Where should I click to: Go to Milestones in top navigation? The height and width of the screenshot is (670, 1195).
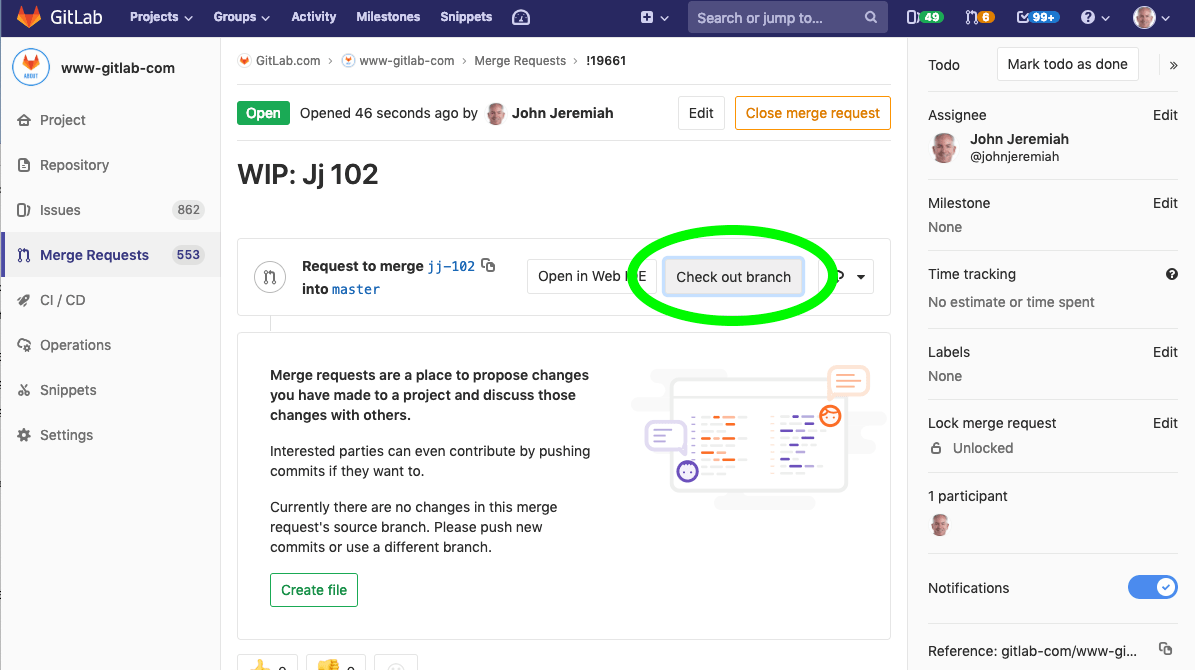pos(388,17)
